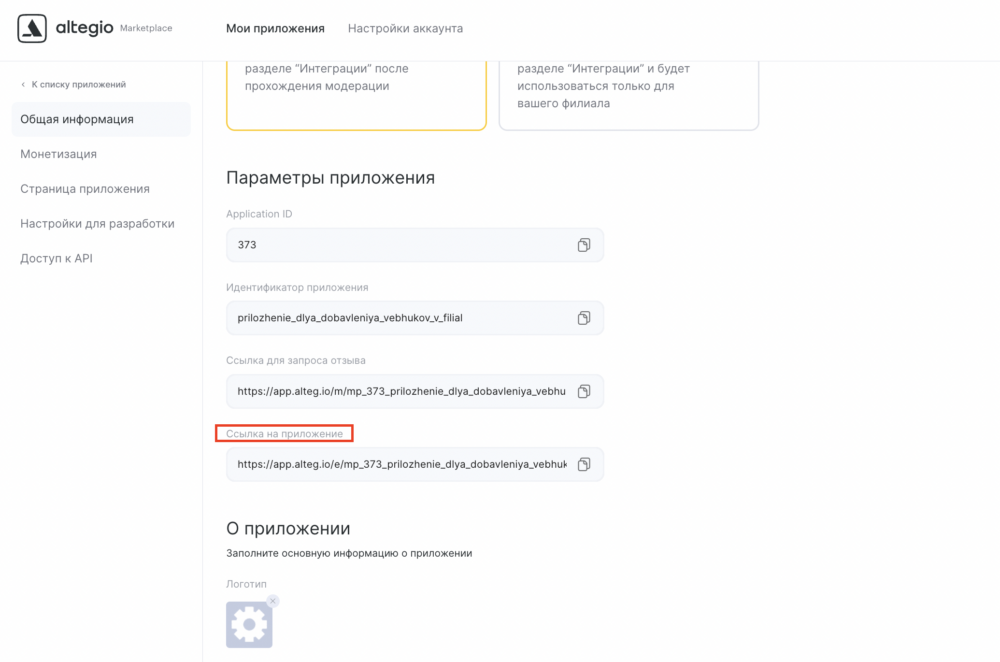Remove the logo with the x icon

(273, 601)
